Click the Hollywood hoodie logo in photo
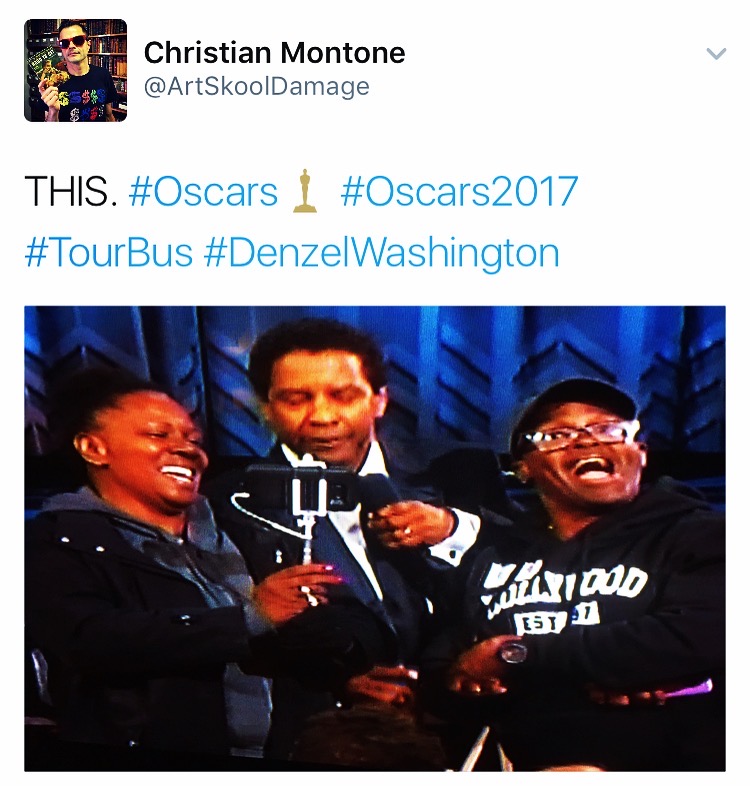750x786 pixels. (563, 596)
